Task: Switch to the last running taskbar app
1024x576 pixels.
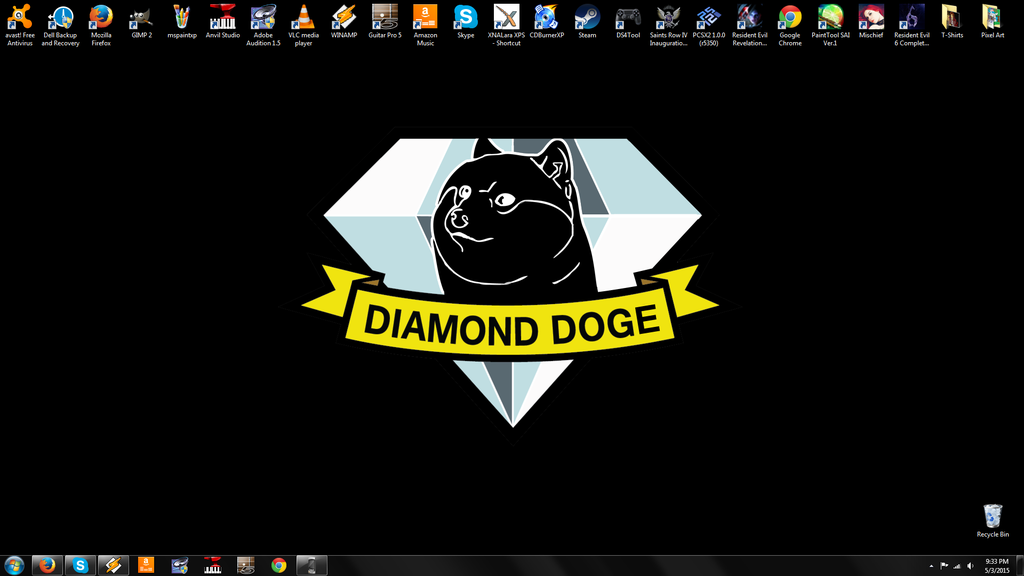Action: coord(312,566)
